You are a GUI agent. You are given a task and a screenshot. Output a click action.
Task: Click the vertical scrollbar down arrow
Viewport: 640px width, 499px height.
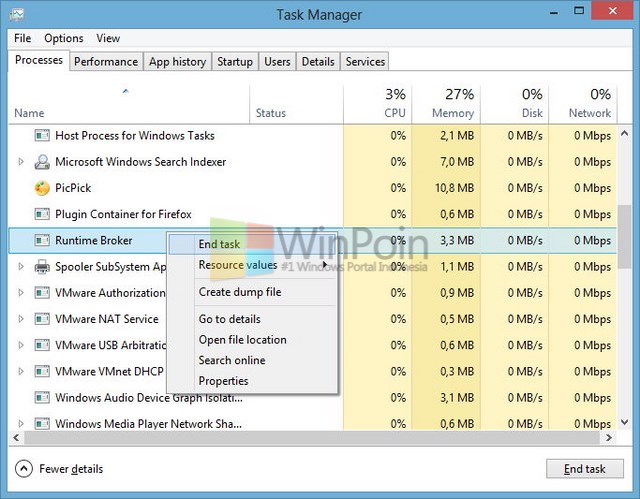click(x=624, y=422)
